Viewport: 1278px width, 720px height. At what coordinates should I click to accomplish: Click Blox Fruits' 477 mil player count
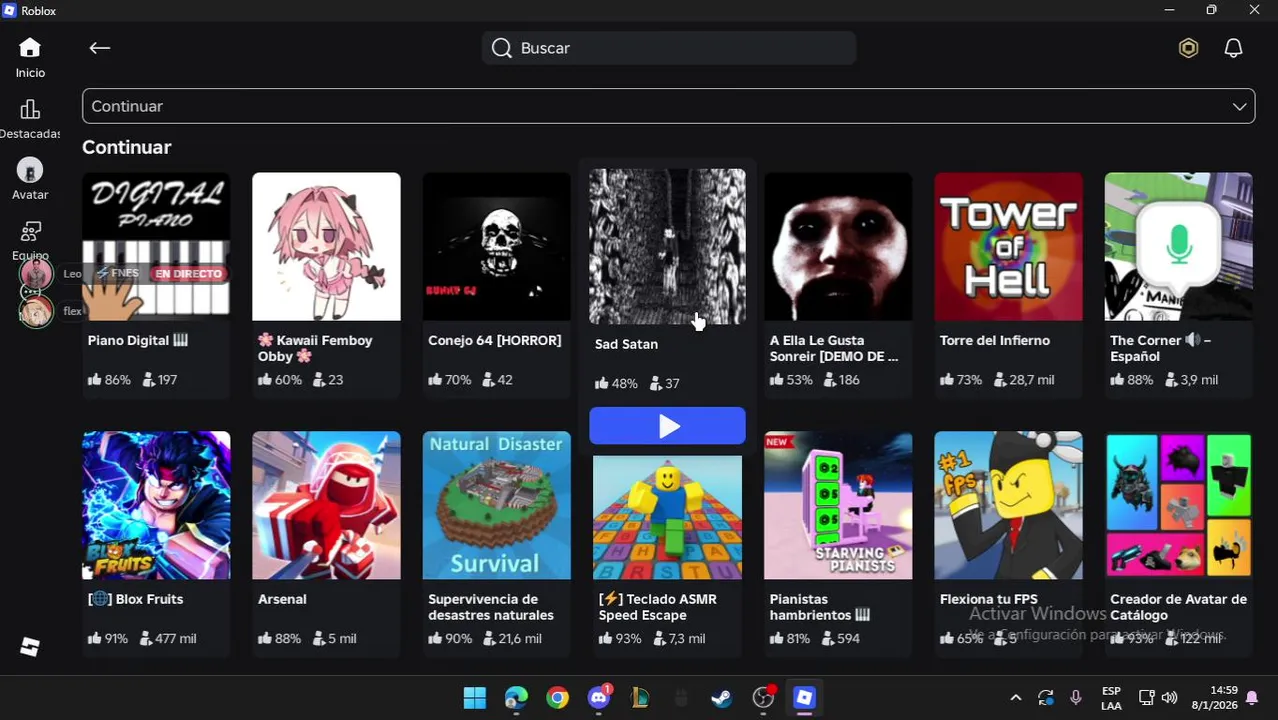(x=168, y=638)
